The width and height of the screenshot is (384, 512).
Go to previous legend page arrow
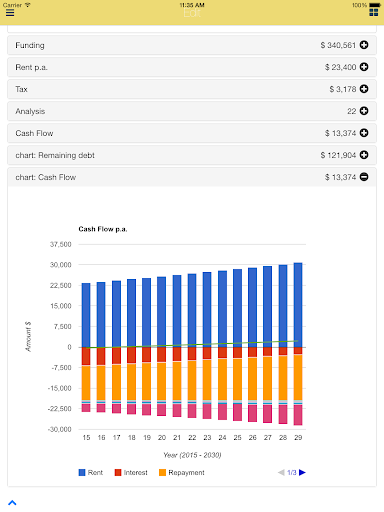pyautogui.click(x=281, y=472)
